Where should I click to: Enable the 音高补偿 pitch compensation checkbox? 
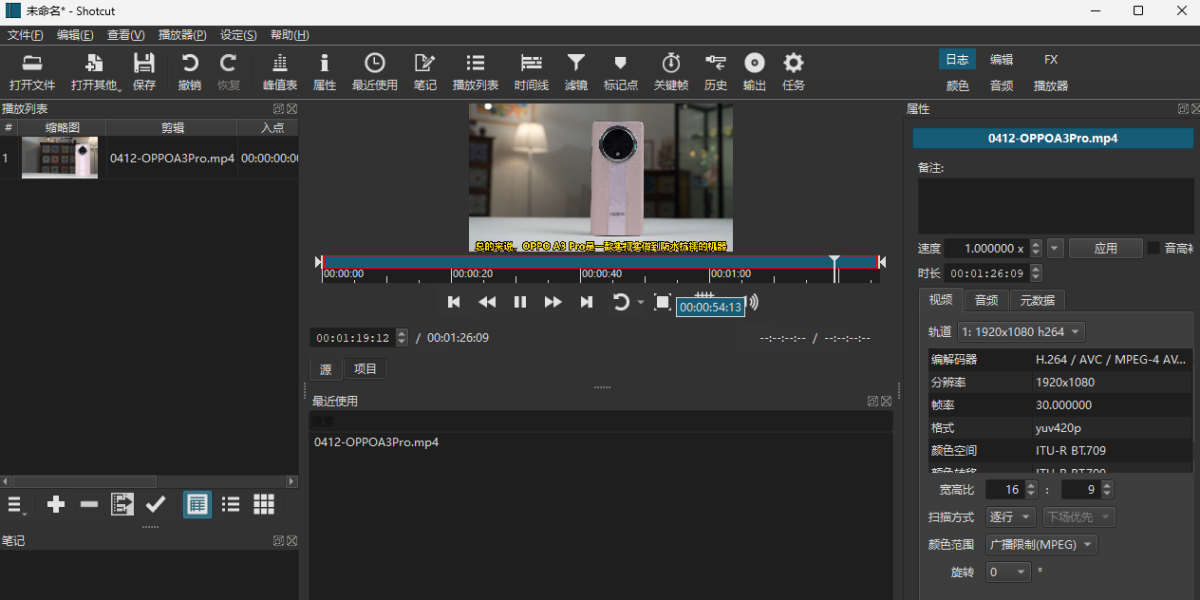click(x=1154, y=248)
